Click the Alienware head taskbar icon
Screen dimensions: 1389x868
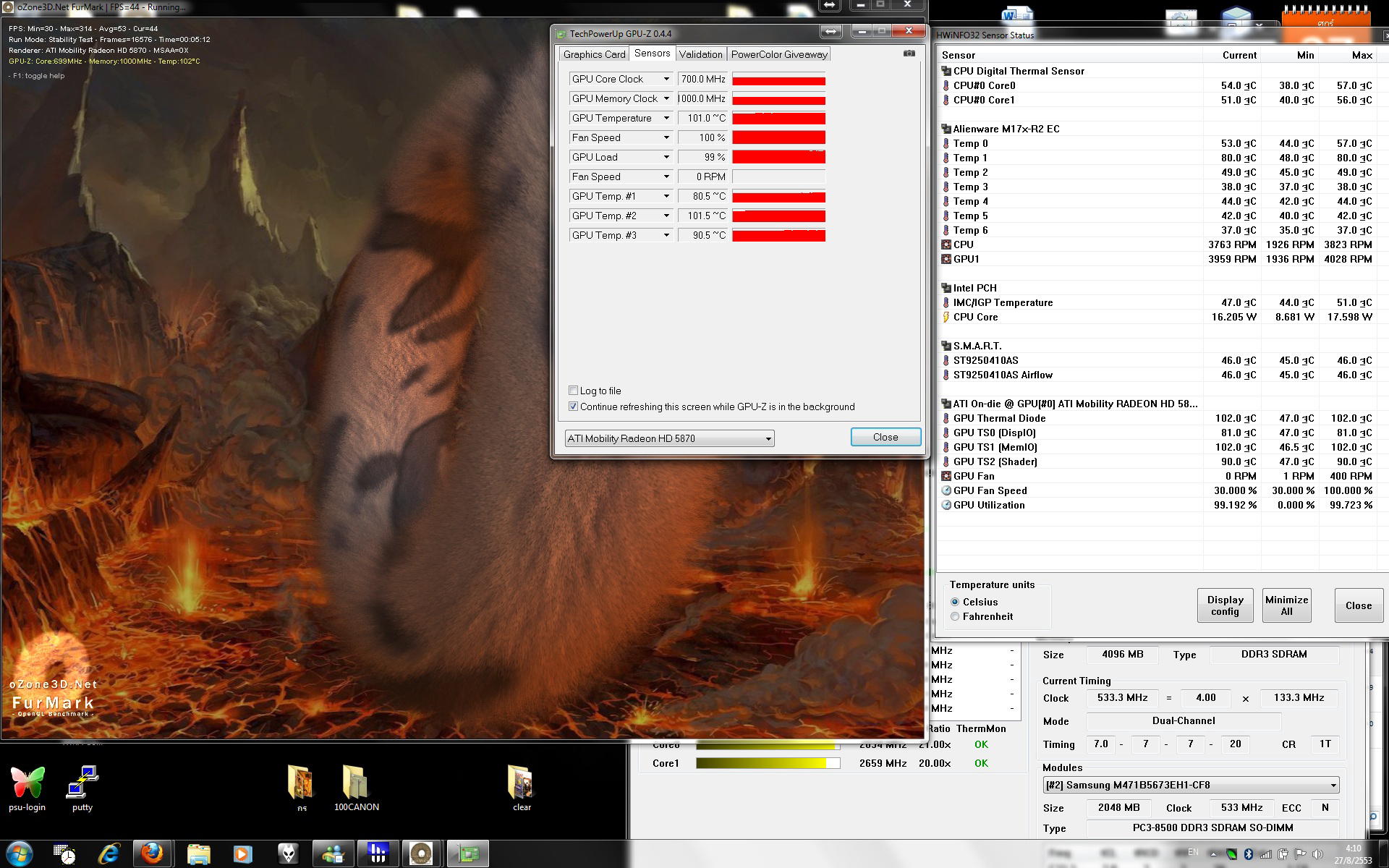point(288,854)
